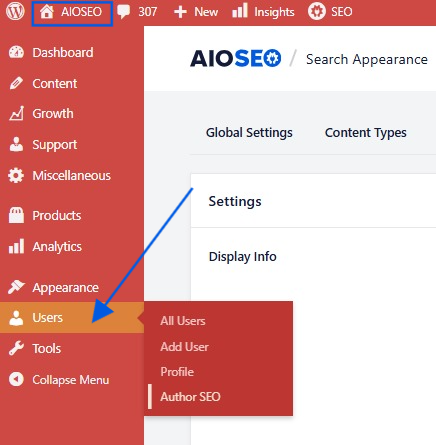Open the 307 pending comments count
This screenshot has height=445, width=436.
[148, 12]
